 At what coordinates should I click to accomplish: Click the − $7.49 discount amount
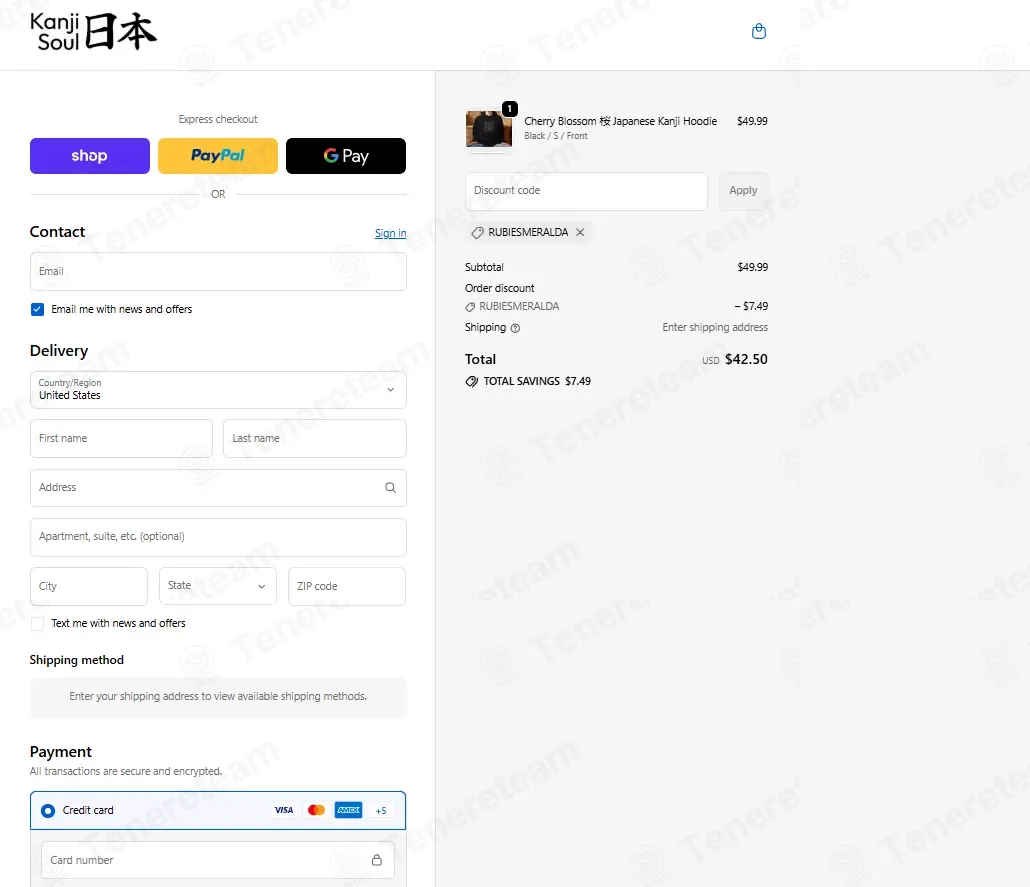[751, 306]
